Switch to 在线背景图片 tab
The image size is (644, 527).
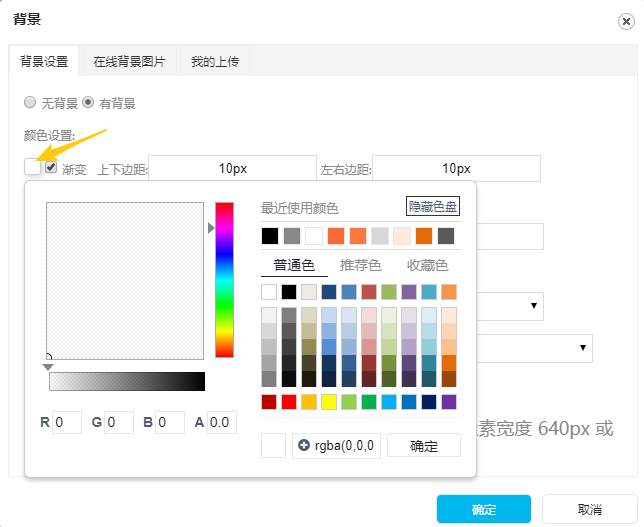[129, 61]
